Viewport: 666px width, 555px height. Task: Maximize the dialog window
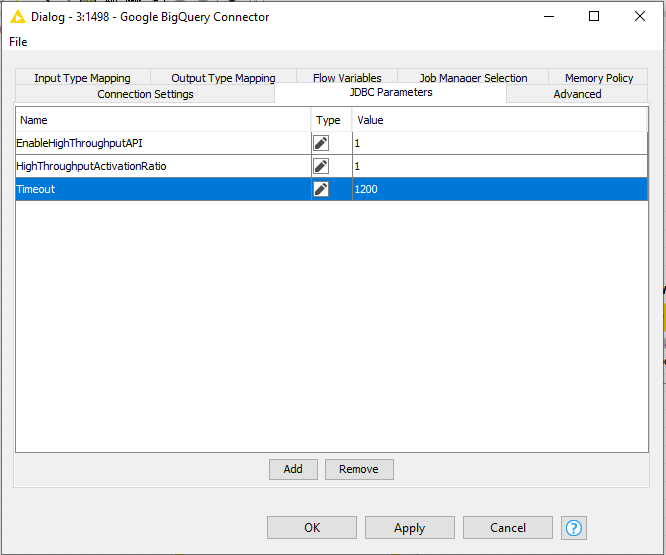click(x=594, y=17)
